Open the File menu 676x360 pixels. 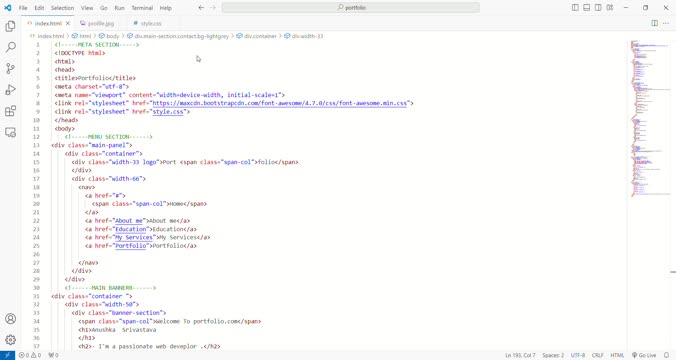point(23,8)
